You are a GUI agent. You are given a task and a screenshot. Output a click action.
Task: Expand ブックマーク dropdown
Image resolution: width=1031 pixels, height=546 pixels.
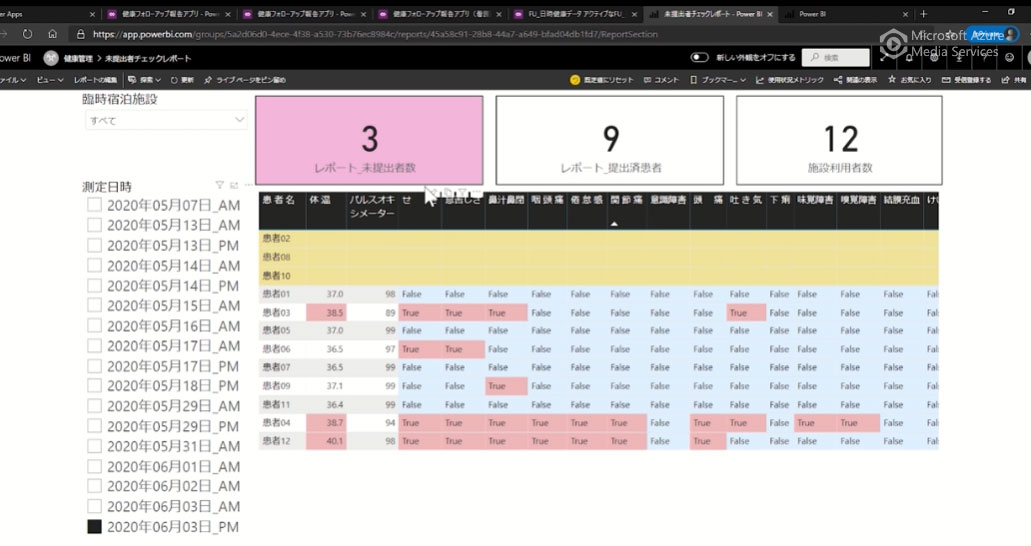pos(717,80)
